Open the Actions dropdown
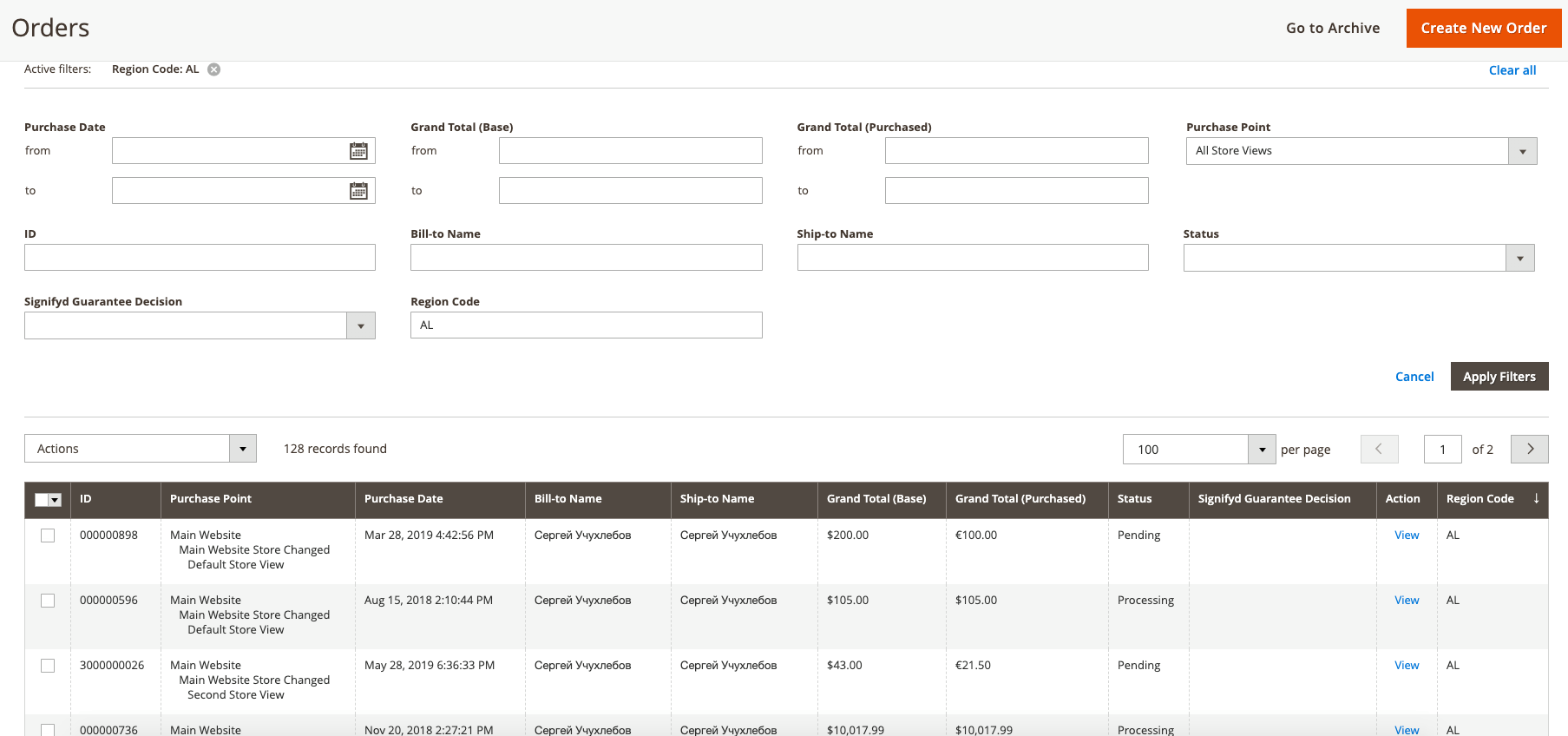 [141, 449]
